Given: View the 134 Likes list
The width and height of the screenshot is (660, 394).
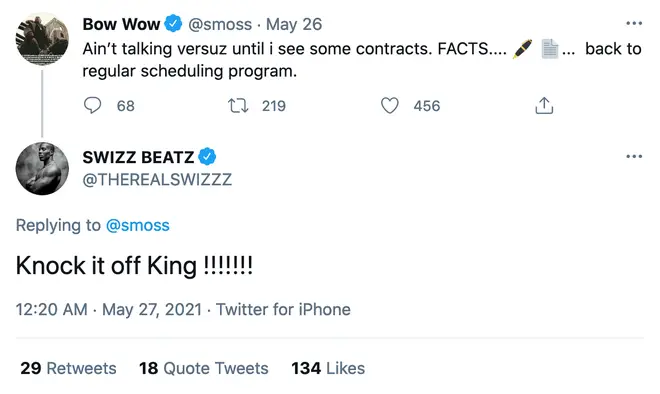Looking at the screenshot, I should (x=328, y=368).
